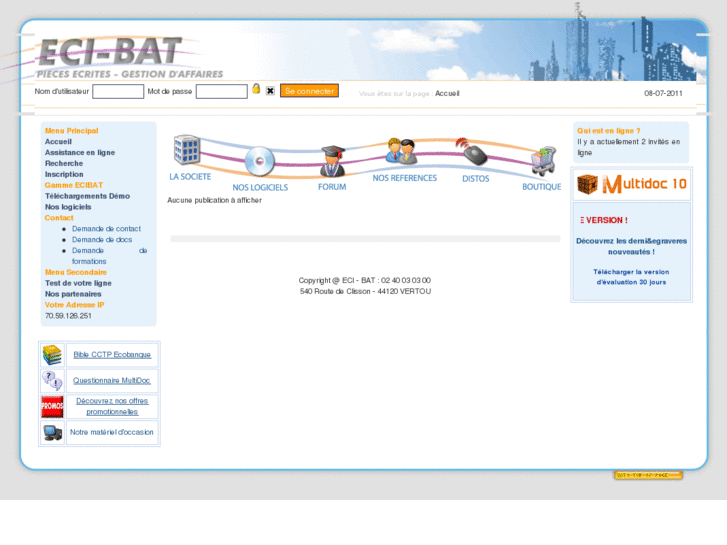The width and height of the screenshot is (727, 545).
Task: Click the LA SOCIETE label
Action: click(x=190, y=177)
